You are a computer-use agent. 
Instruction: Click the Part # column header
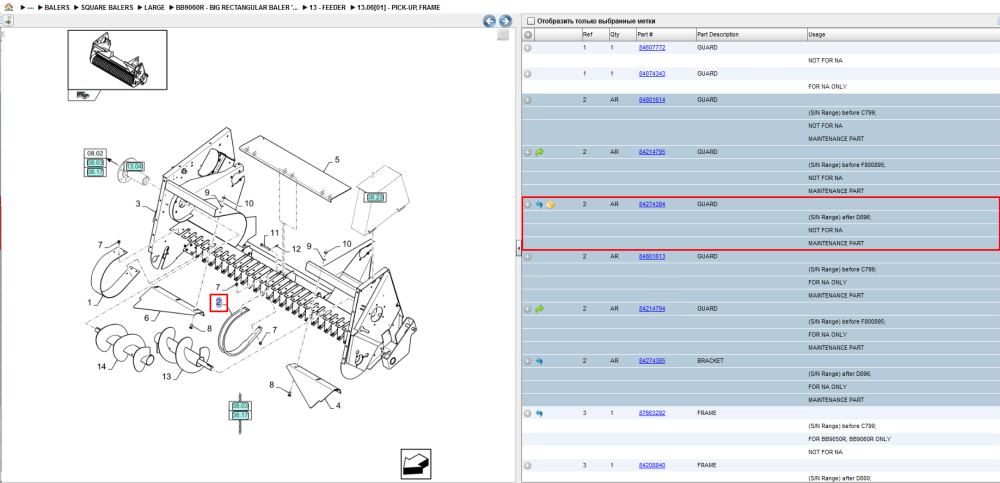(x=665, y=34)
